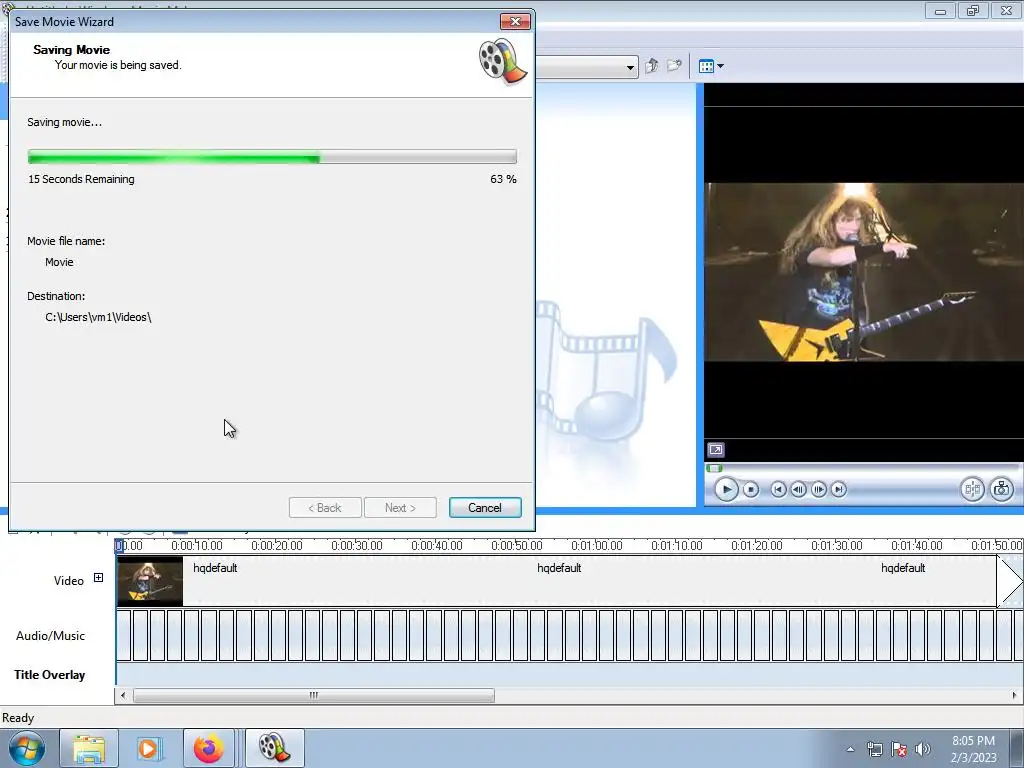This screenshot has height=768, width=1024.
Task: Click the network tray icon
Action: 874,749
